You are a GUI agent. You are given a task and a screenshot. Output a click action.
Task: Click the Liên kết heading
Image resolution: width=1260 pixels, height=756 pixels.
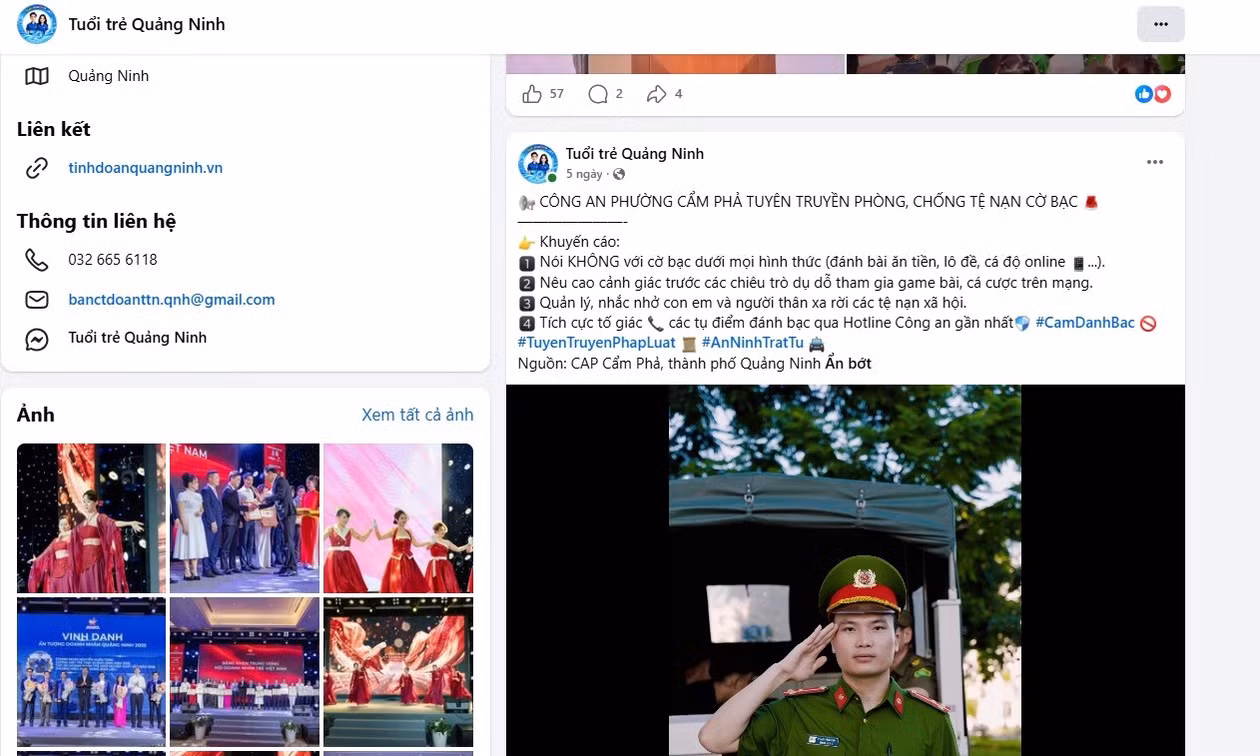[54, 129]
